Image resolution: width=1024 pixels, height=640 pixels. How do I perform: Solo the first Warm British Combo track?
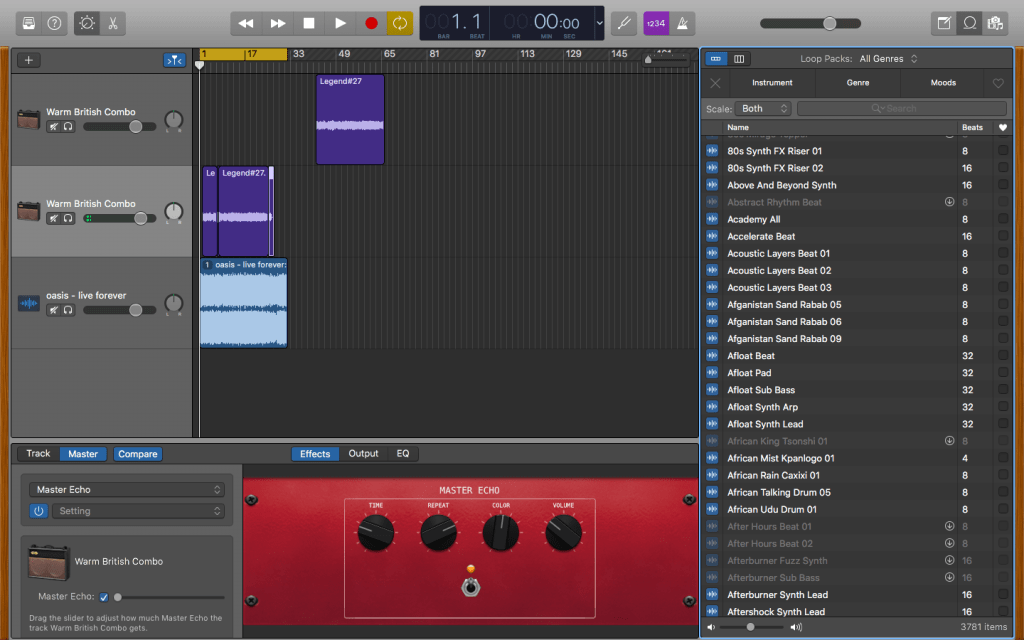click(x=67, y=128)
